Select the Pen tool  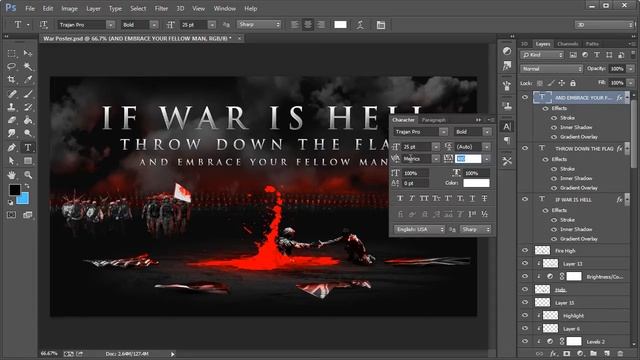pyautogui.click(x=11, y=147)
